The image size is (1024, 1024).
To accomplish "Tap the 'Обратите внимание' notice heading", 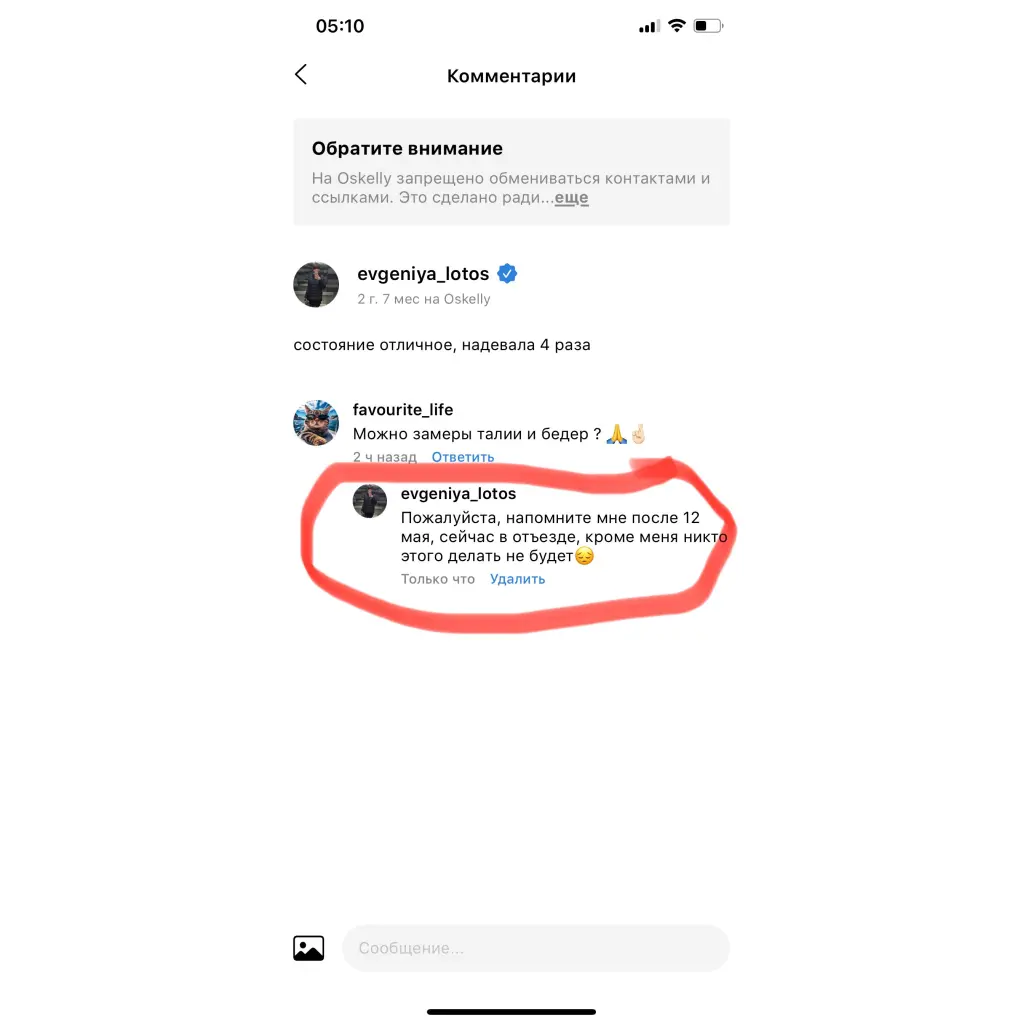I will tap(408, 148).
